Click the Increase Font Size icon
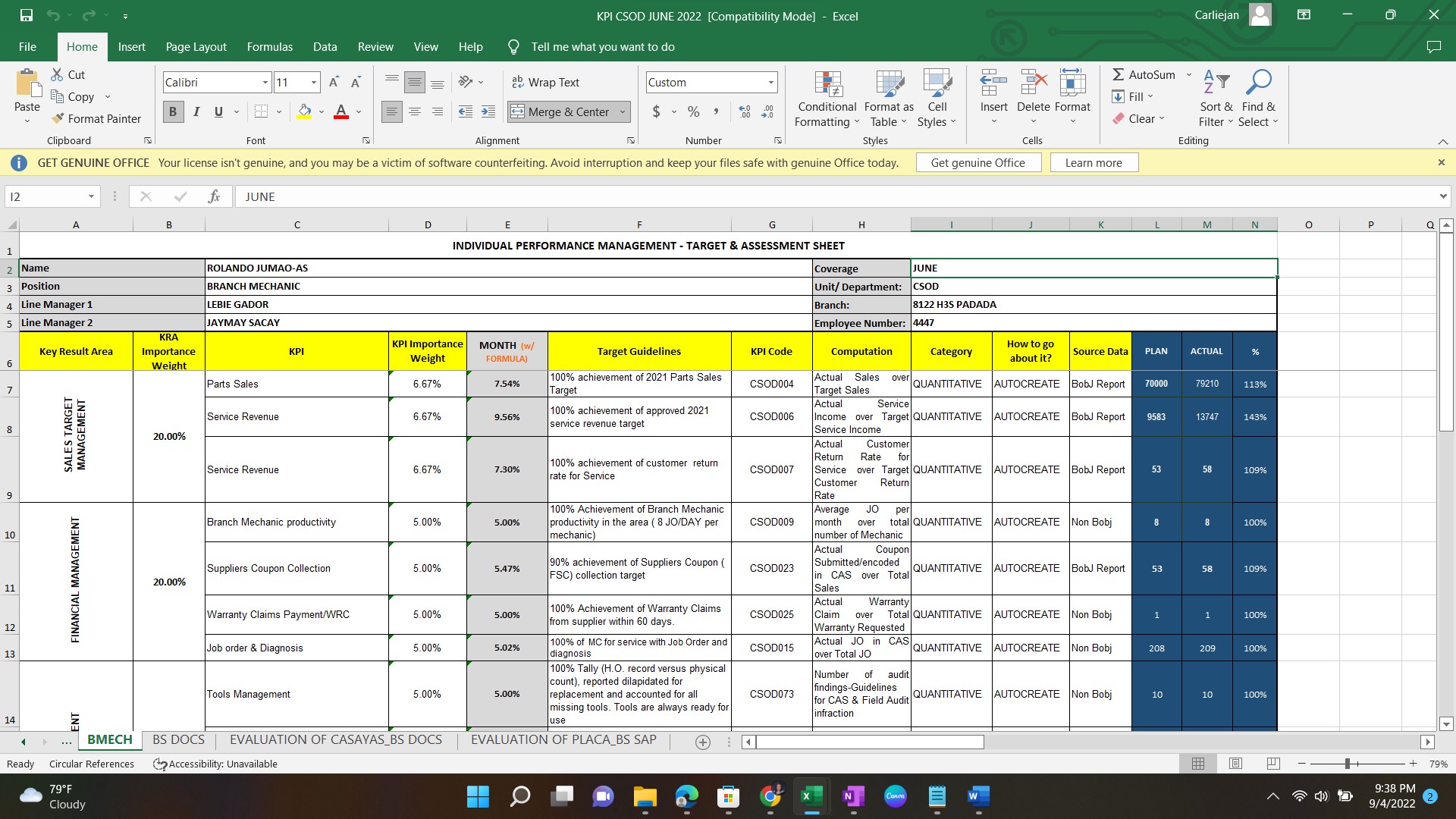This screenshot has width=1456, height=819. pos(333,82)
